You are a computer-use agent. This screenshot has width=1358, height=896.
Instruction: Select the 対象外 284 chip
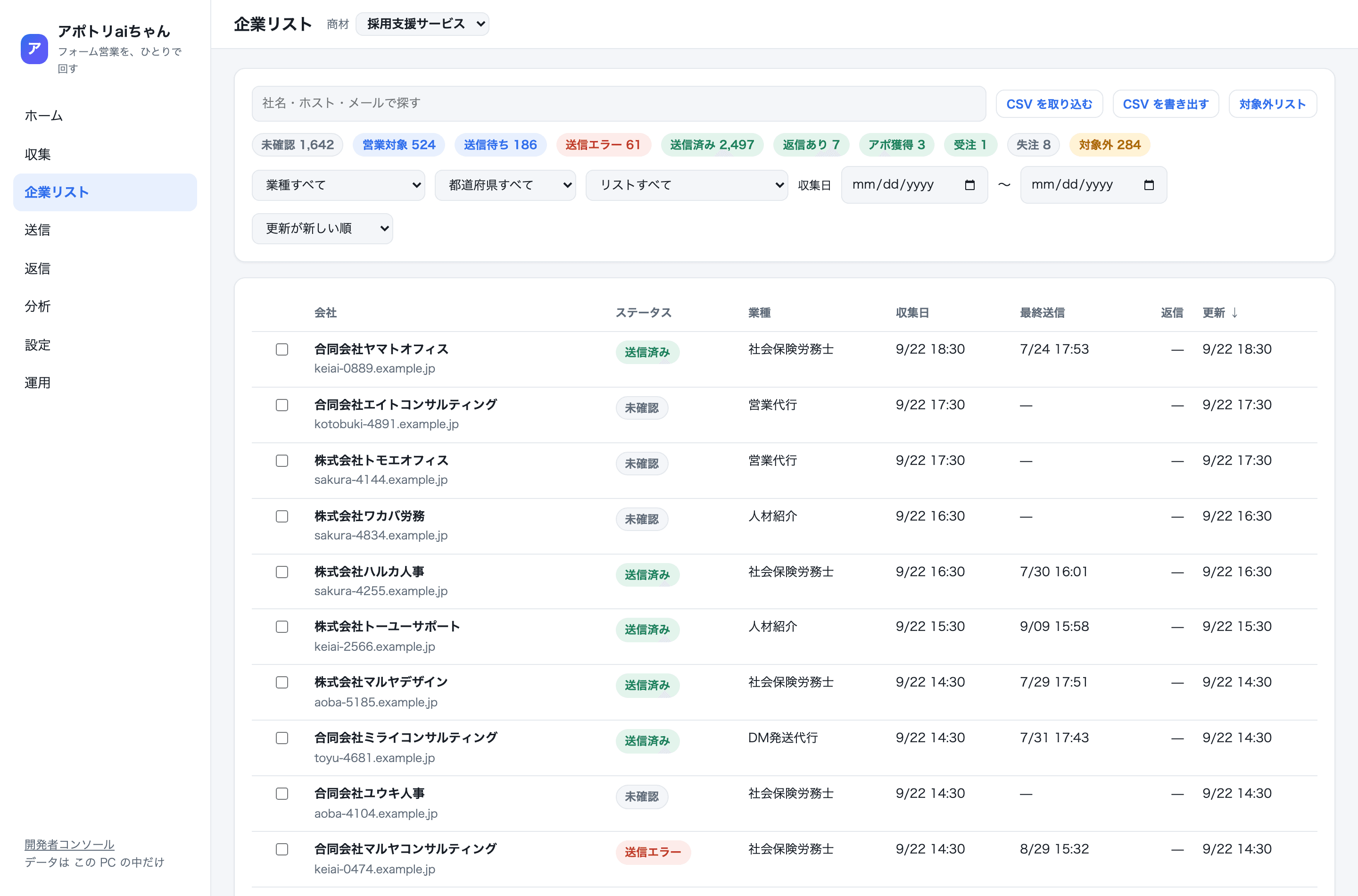[1110, 145]
